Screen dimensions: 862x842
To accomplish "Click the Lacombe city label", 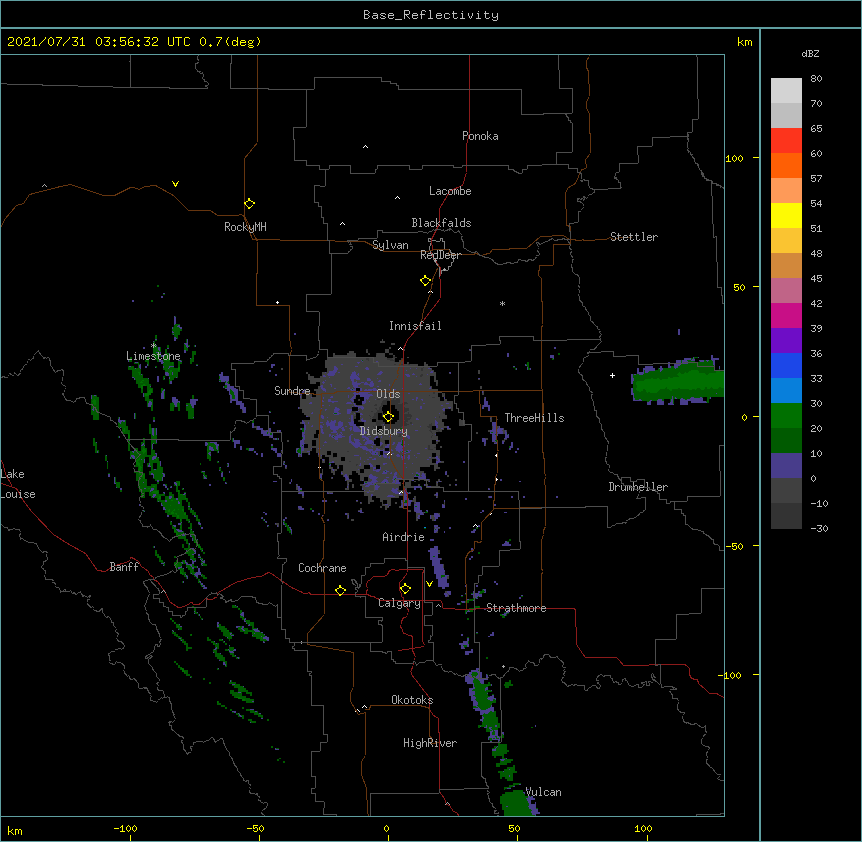I will 450,191.
